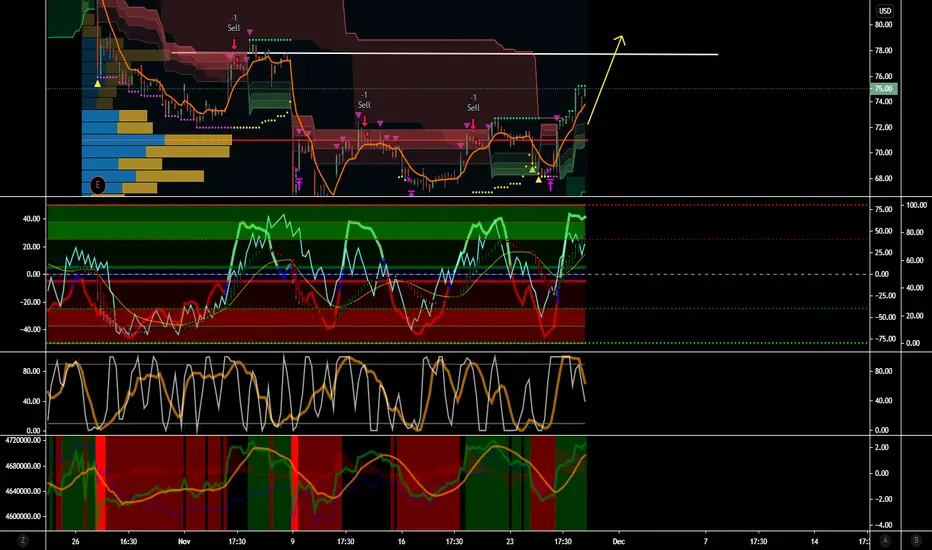Select the red horizontal line near 71
This screenshot has width=932, height=550.
click(x=410, y=140)
